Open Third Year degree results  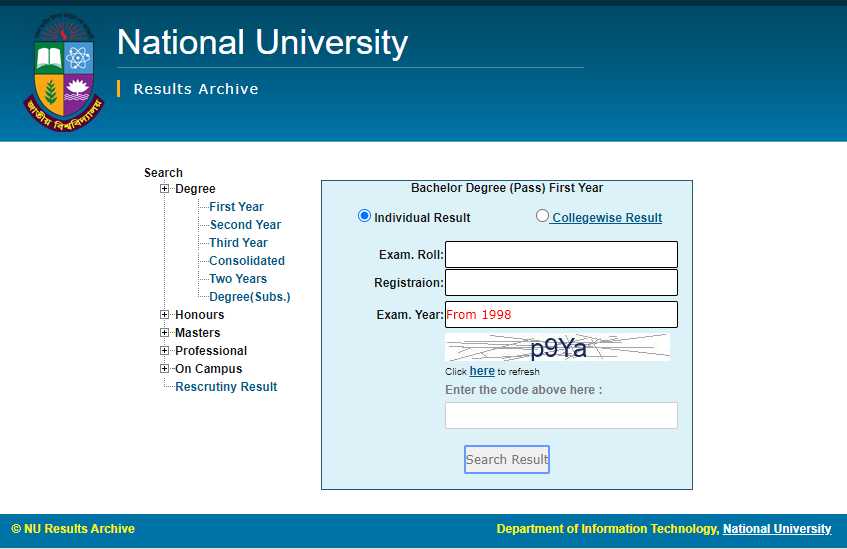[238, 243]
